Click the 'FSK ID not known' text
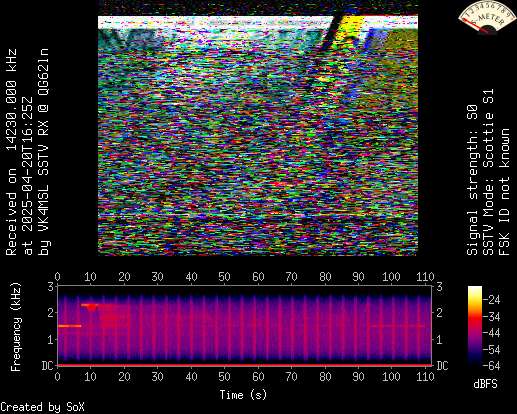 click(x=504, y=192)
